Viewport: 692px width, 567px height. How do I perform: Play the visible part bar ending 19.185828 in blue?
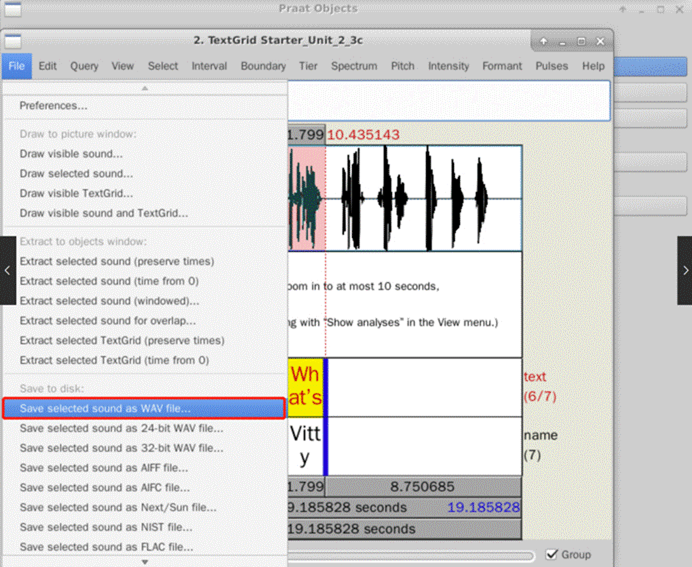tap(404, 507)
